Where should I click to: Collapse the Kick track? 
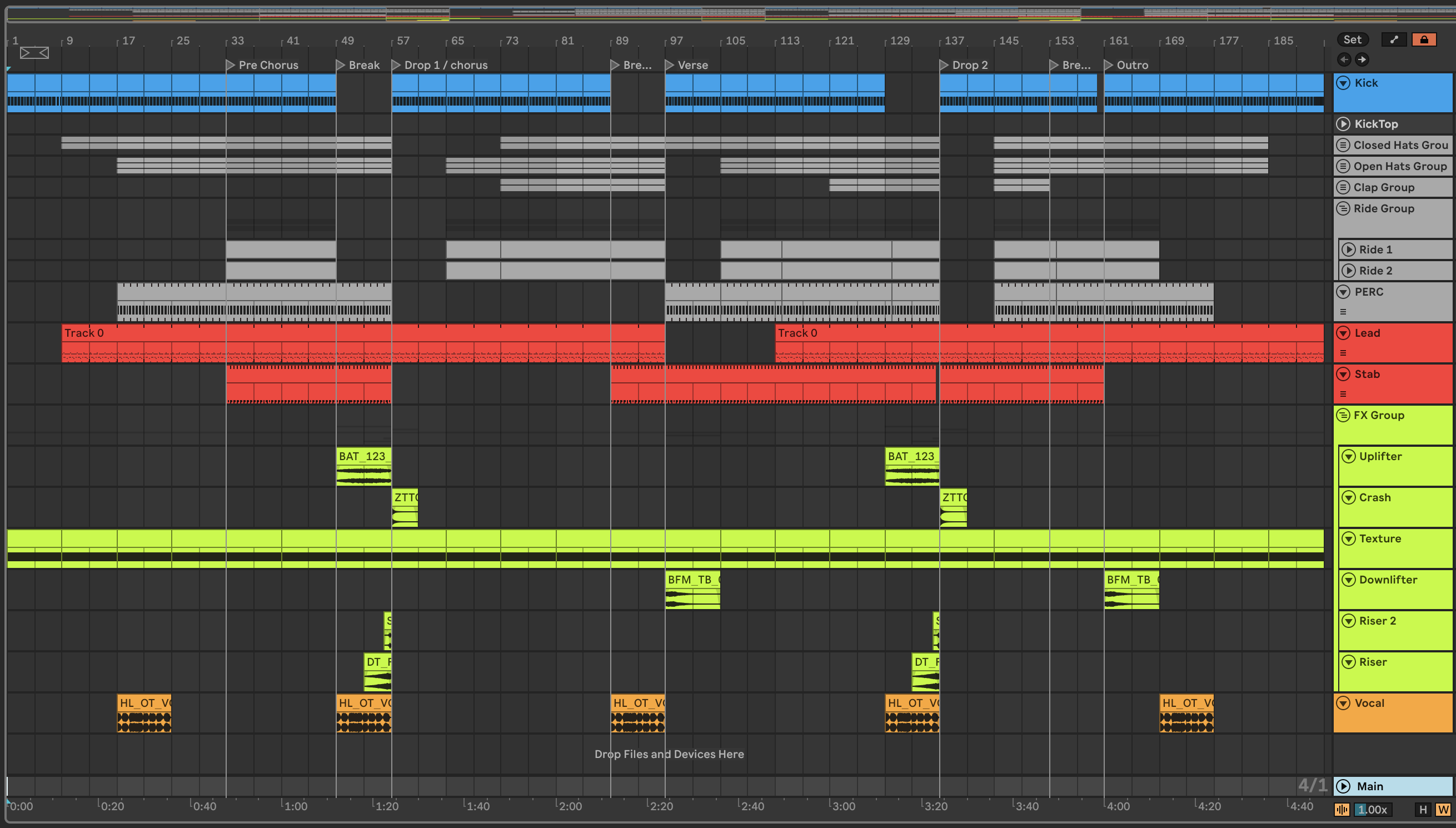[x=1343, y=83]
